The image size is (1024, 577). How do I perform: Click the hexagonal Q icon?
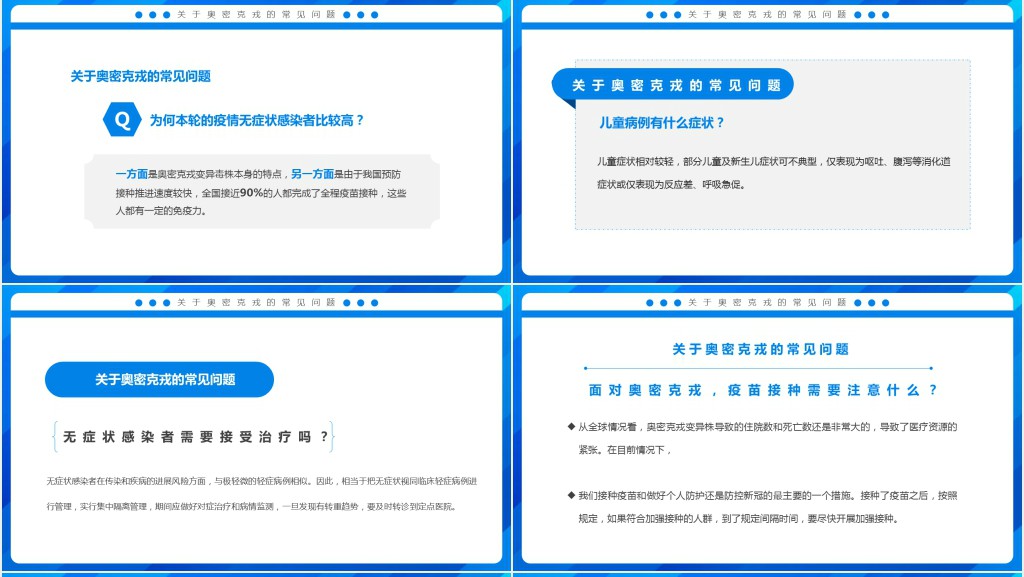tap(122, 120)
